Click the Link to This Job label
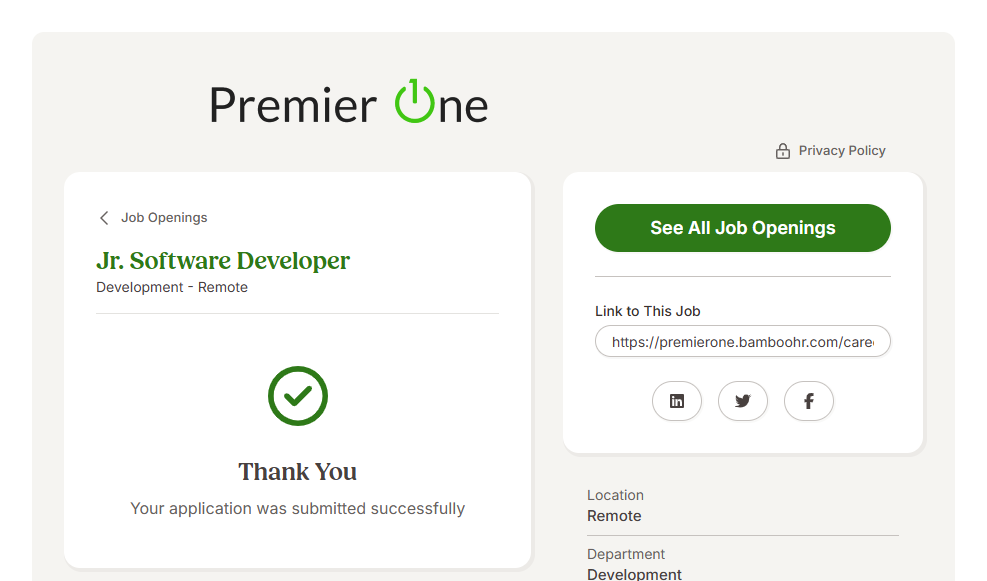Viewport: 987px width, 581px height. pyautogui.click(x=647, y=311)
